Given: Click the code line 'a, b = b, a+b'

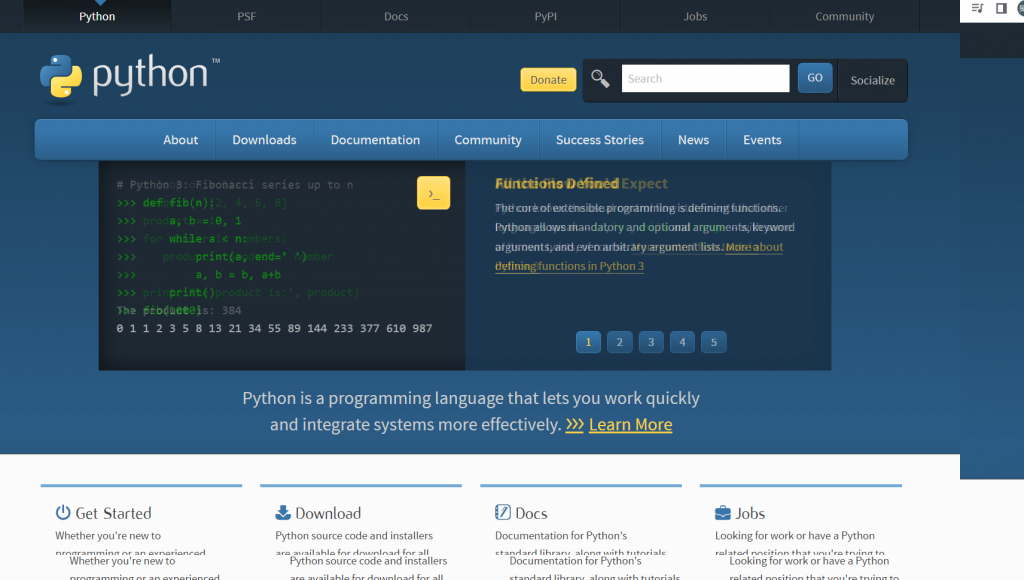Looking at the screenshot, I should [238, 274].
